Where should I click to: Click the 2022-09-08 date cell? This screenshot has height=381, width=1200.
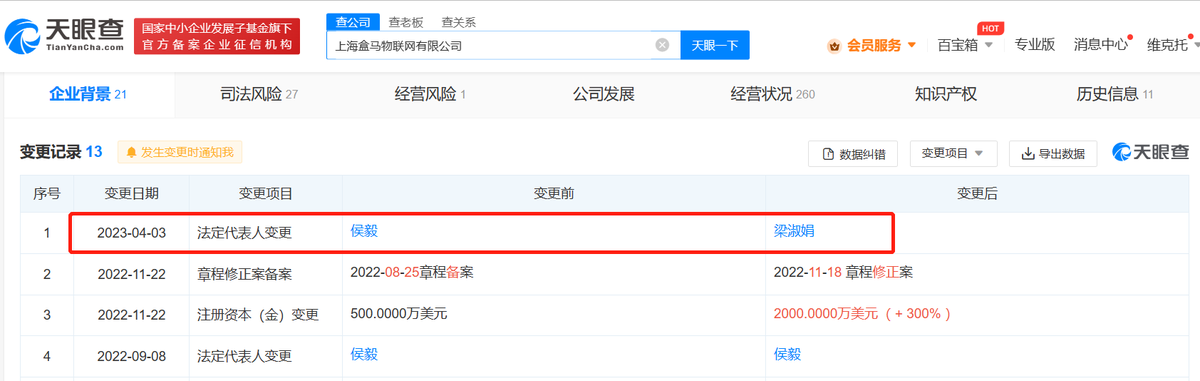131,355
